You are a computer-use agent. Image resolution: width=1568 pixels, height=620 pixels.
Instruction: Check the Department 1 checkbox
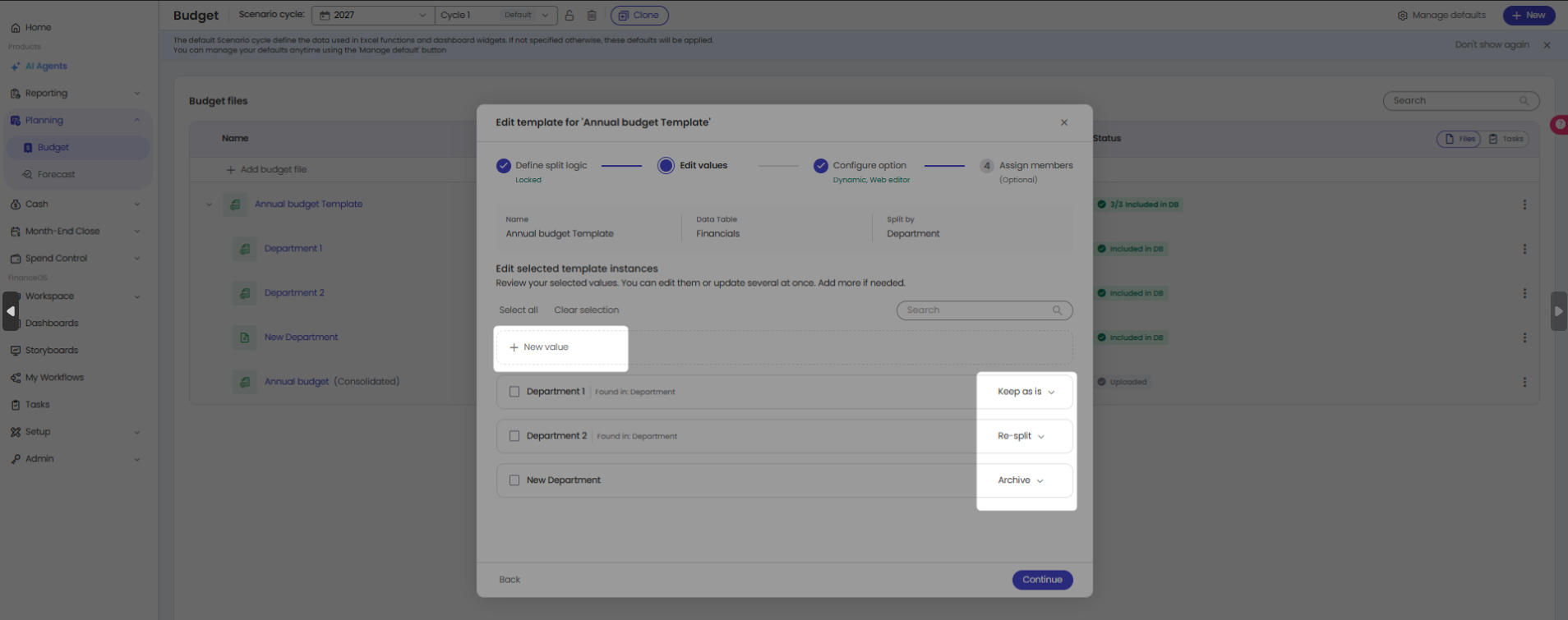[x=514, y=392]
